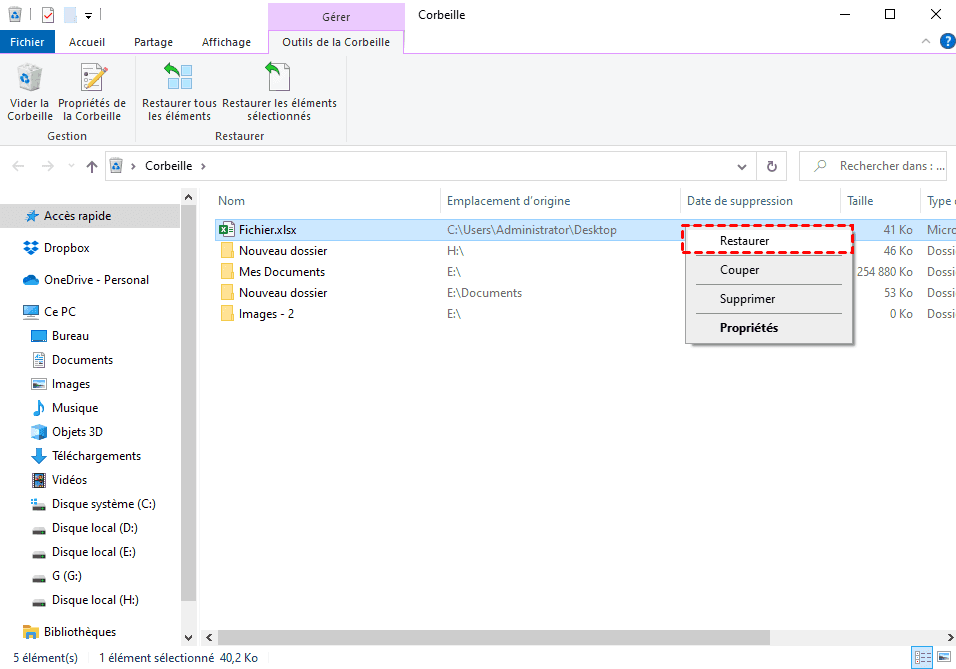Open the Fichier menu
This screenshot has height=669, width=956.
click(x=27, y=42)
